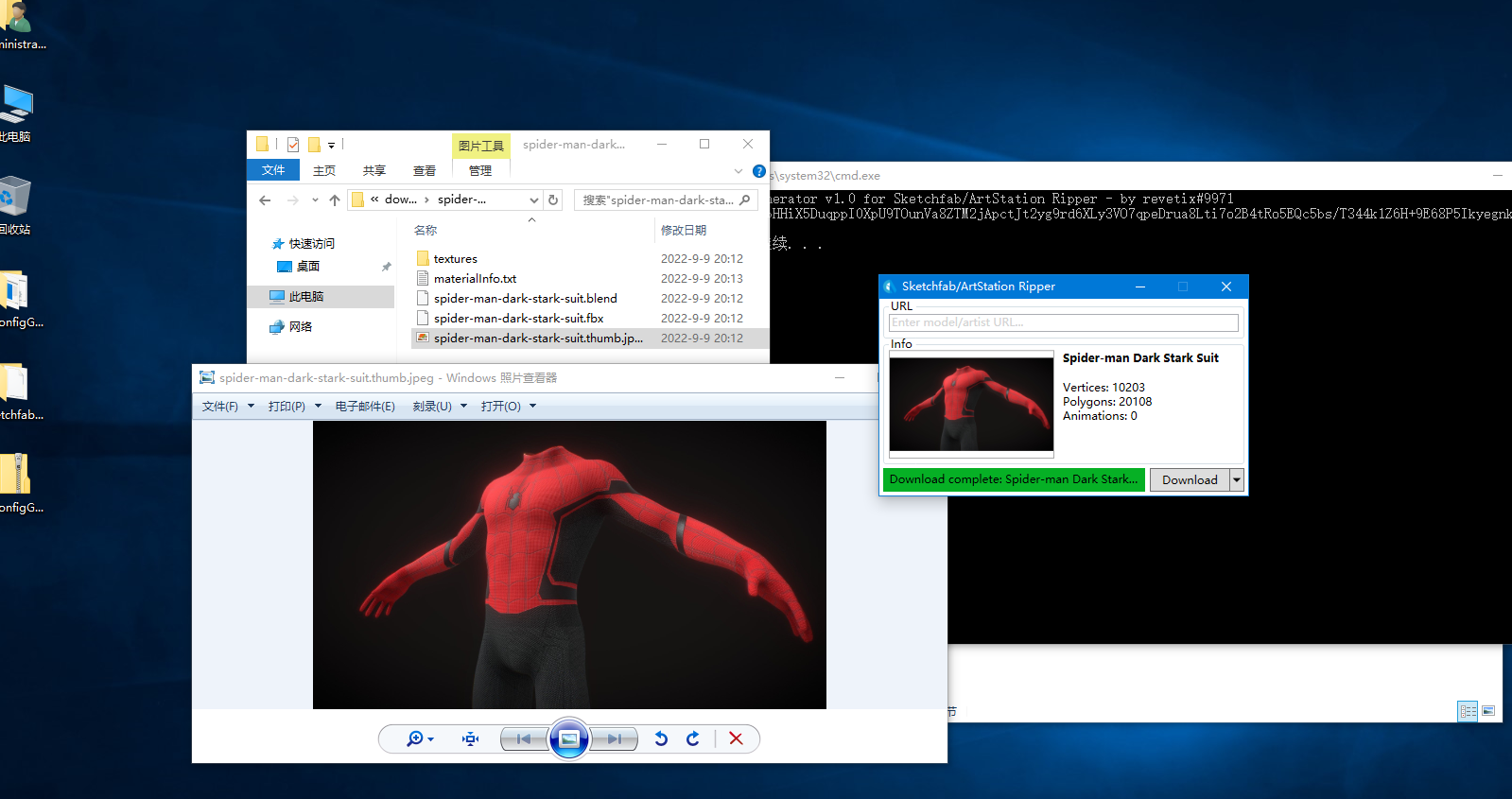This screenshot has width=1512, height=799.
Task: Open 打印(P) menu in photo viewer
Action: (x=287, y=407)
